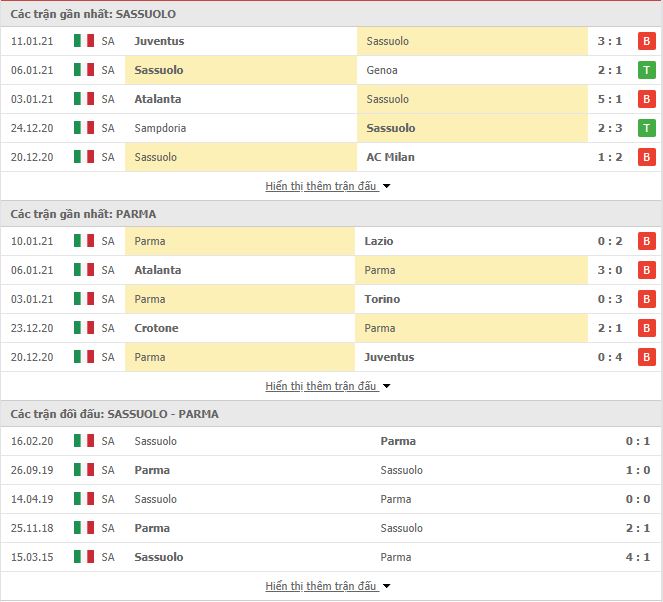The height and width of the screenshot is (602, 663).
Task: Click the Italy flag on the 11.01.21 match row
Action: (84, 41)
